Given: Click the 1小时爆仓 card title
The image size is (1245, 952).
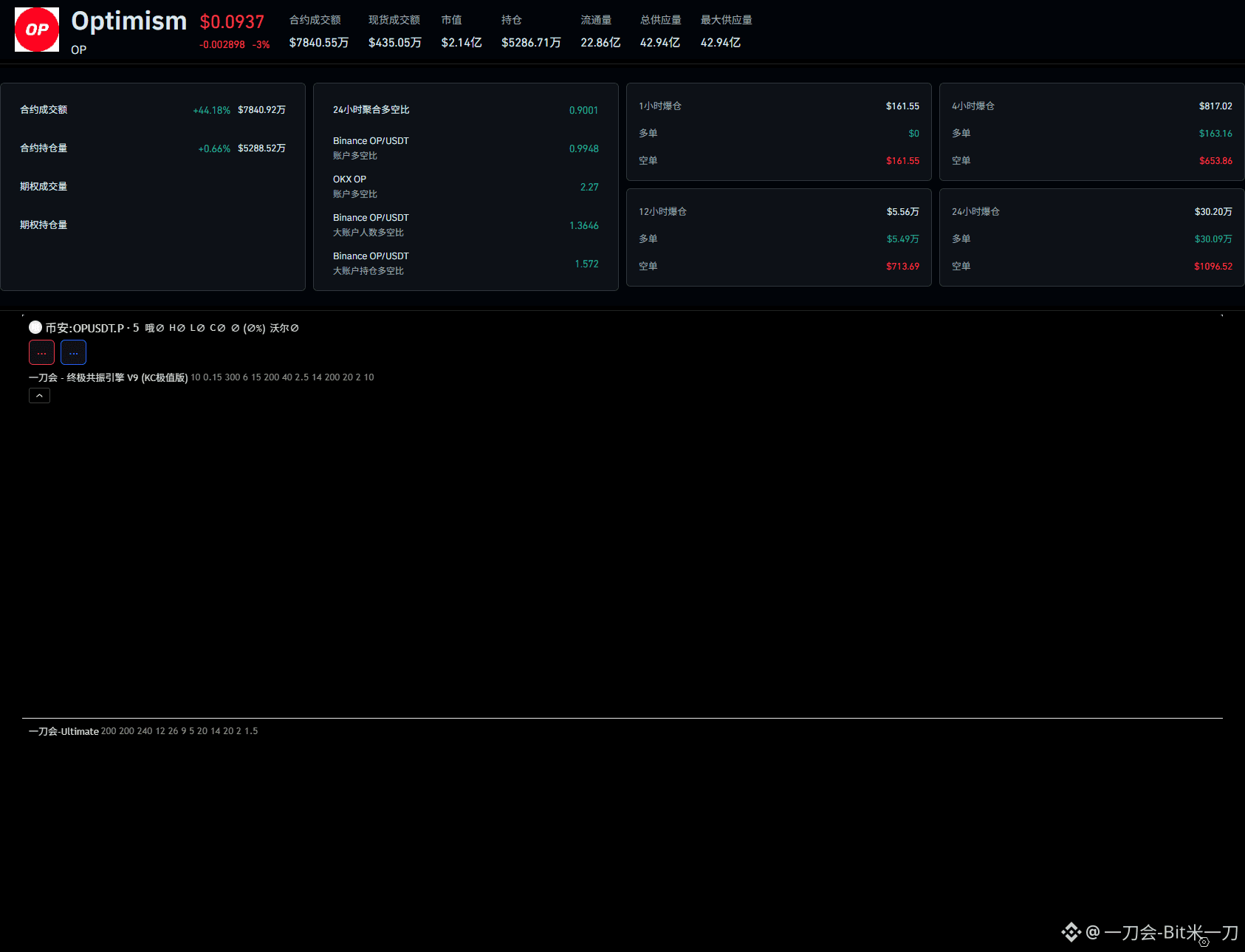Looking at the screenshot, I should click(660, 106).
